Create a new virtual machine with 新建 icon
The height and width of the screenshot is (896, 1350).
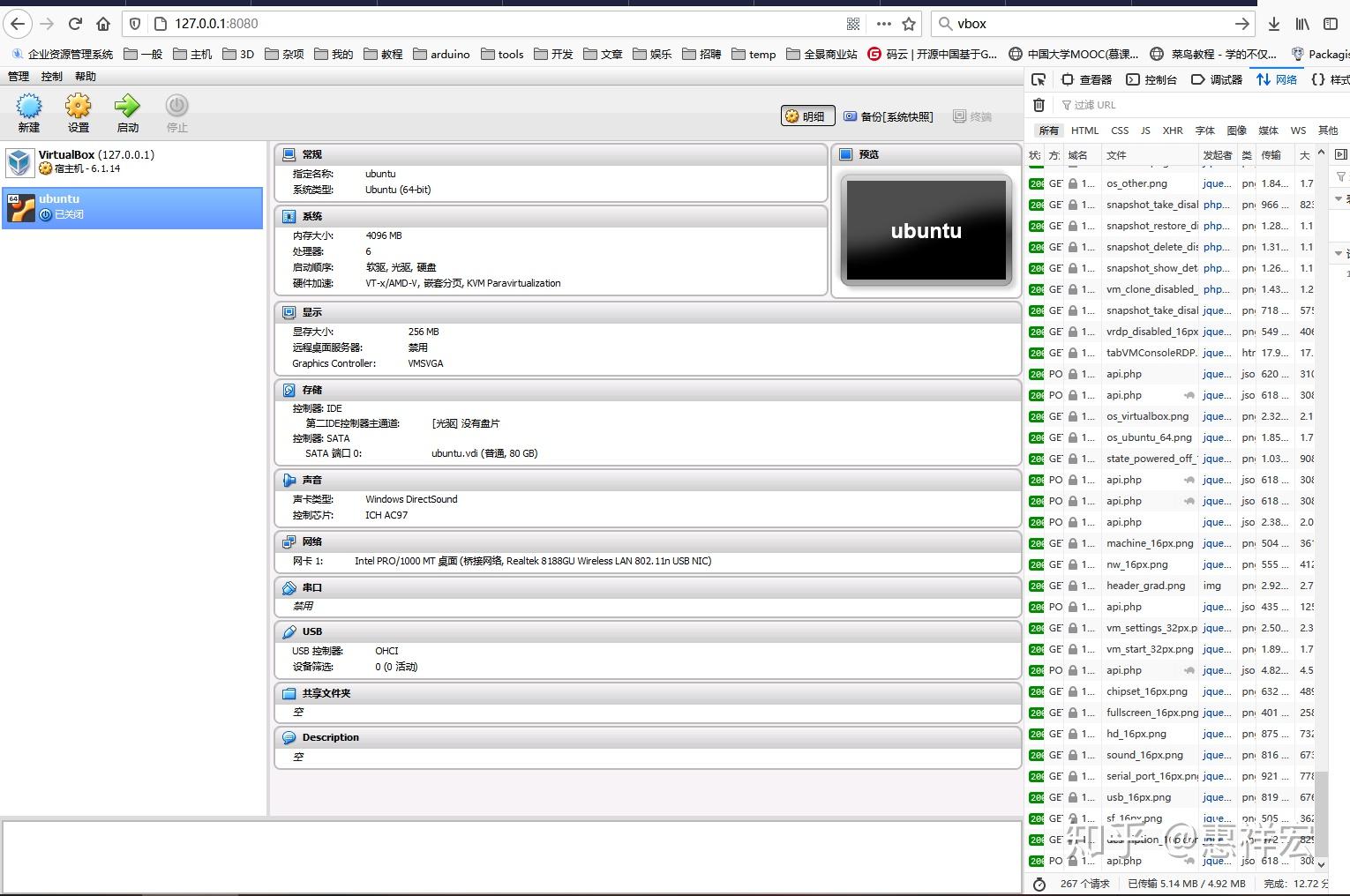tap(29, 113)
